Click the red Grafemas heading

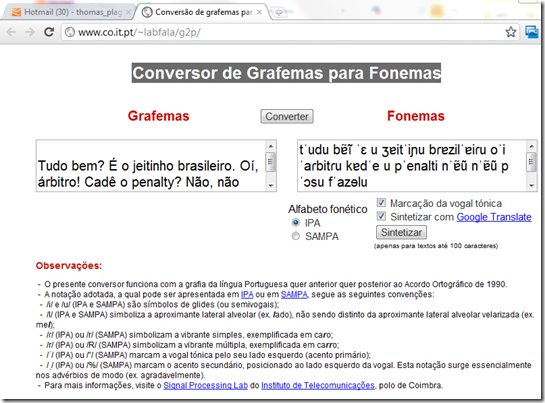tap(158, 116)
